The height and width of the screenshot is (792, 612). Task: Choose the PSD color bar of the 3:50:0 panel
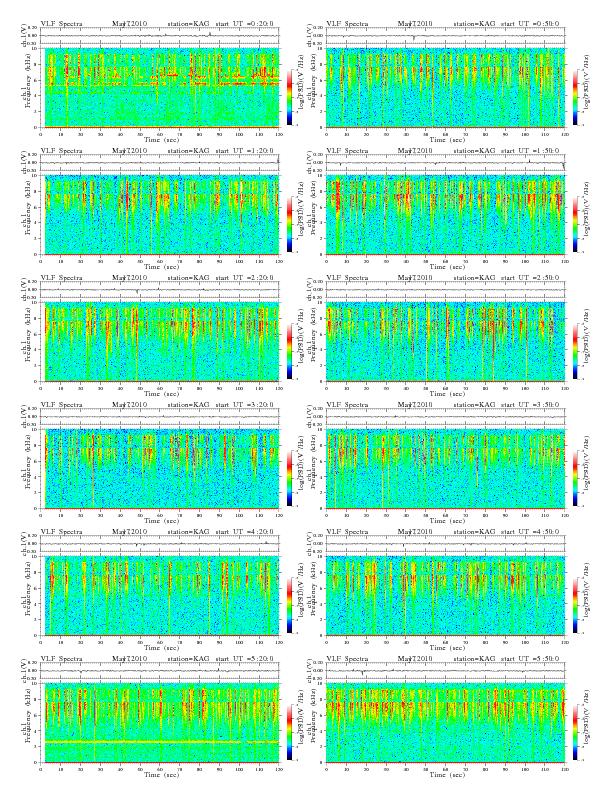[576, 479]
